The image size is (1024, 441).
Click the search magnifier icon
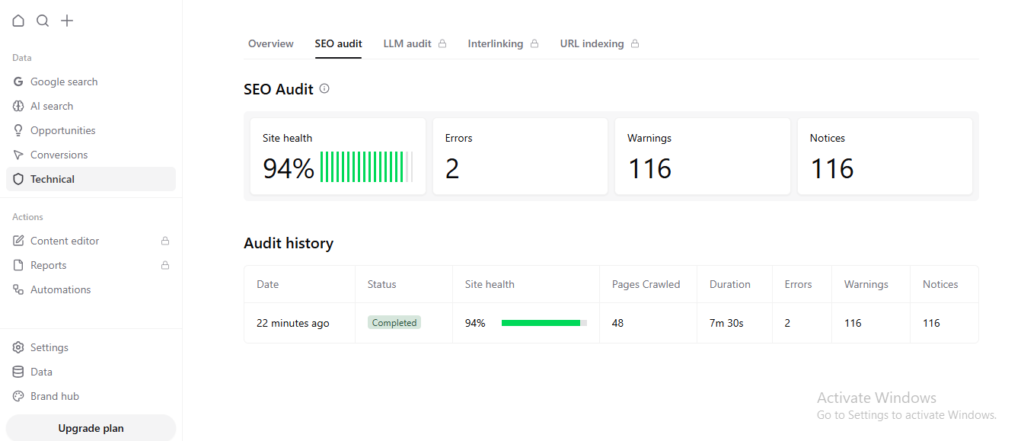pos(42,20)
